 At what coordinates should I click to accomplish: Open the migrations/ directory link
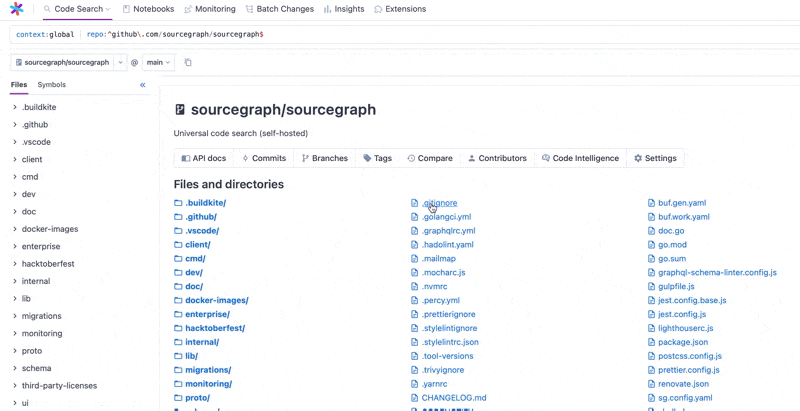[208, 370]
